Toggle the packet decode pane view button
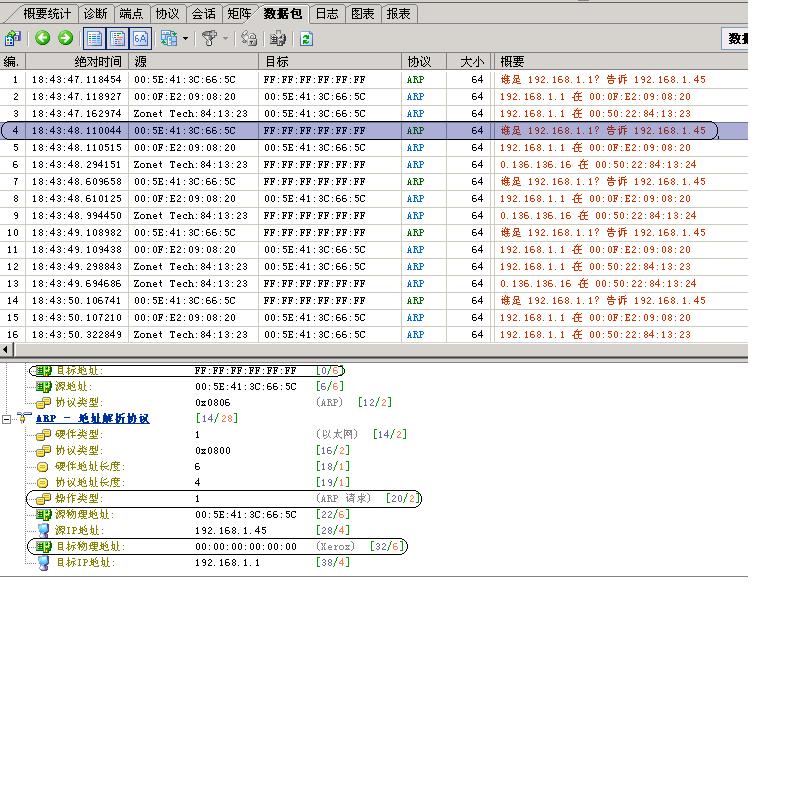Viewport: 810px width, 800px height. click(118, 38)
